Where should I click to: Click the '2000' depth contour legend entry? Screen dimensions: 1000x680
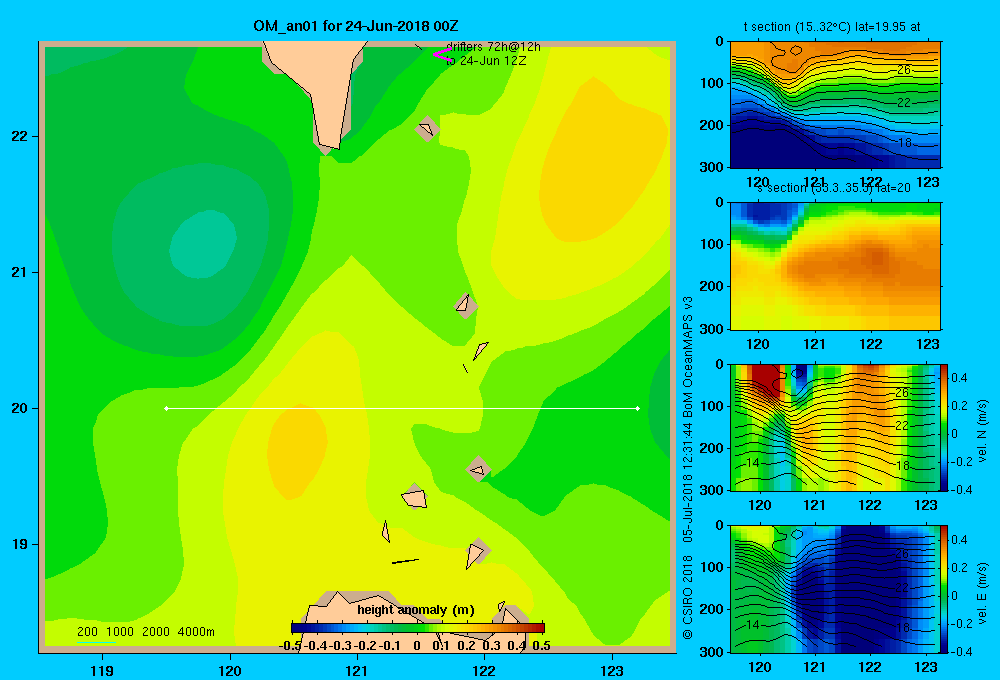pyautogui.click(x=156, y=632)
